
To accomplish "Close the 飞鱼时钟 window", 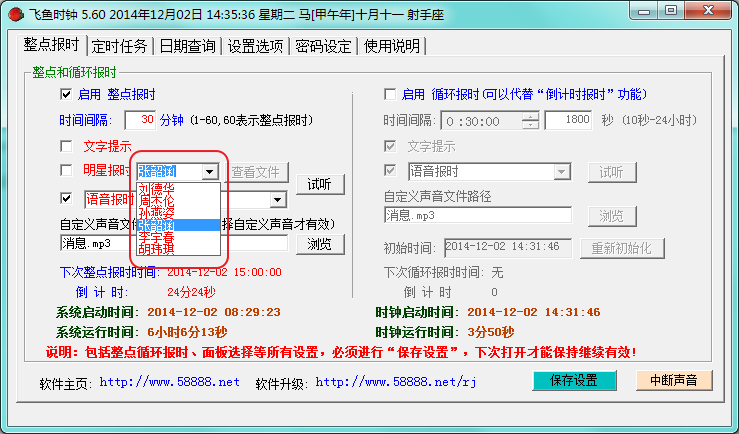I will [x=708, y=11].
